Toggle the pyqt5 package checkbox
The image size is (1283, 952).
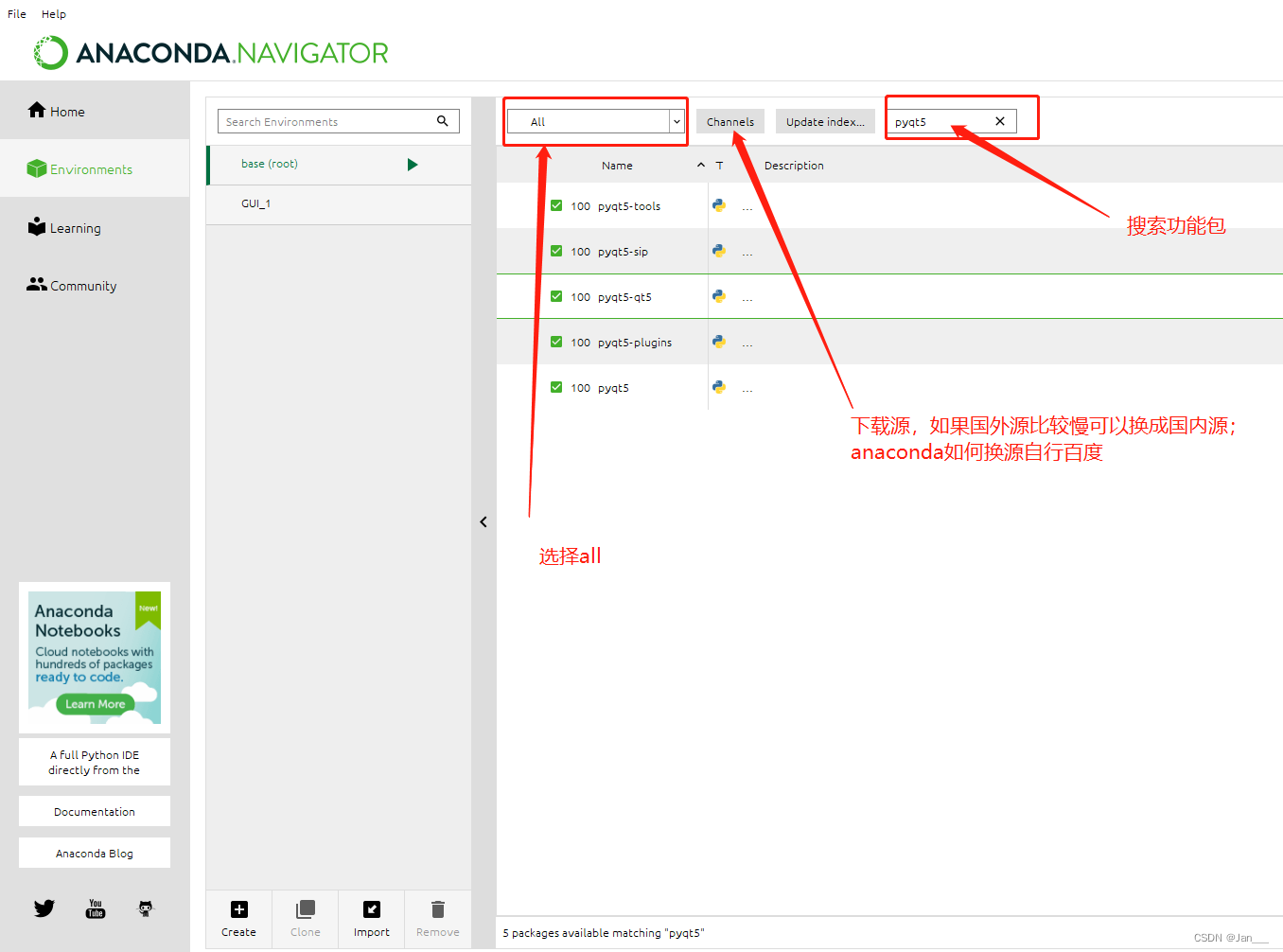click(556, 387)
